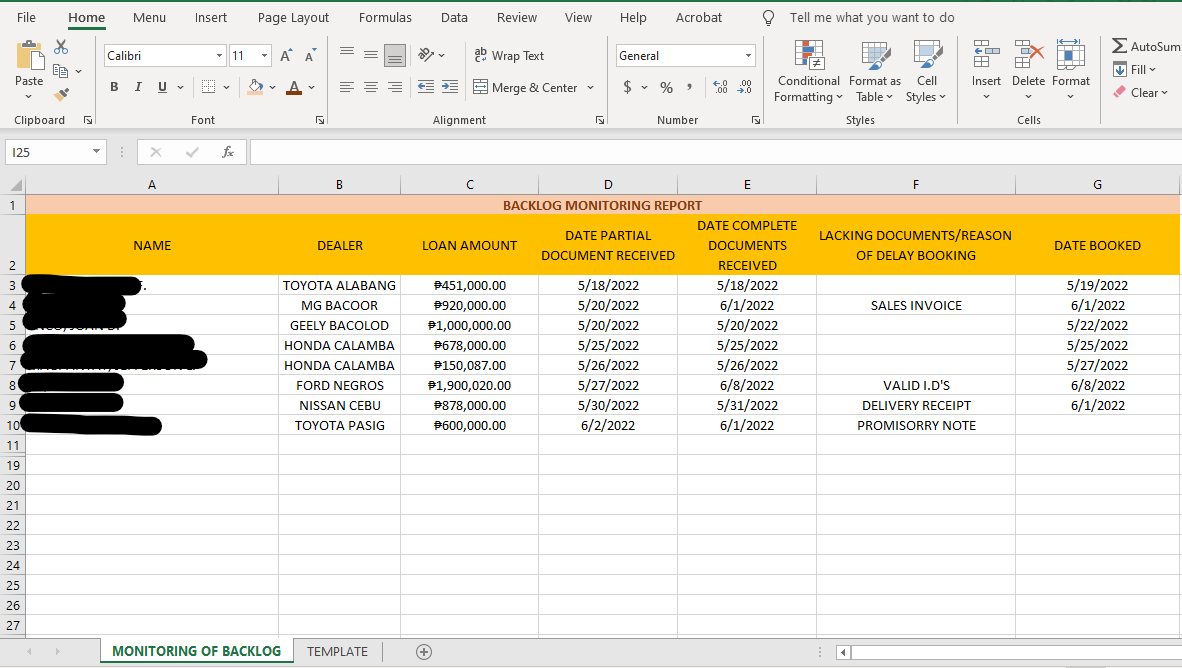Decrease indent

(x=426, y=87)
